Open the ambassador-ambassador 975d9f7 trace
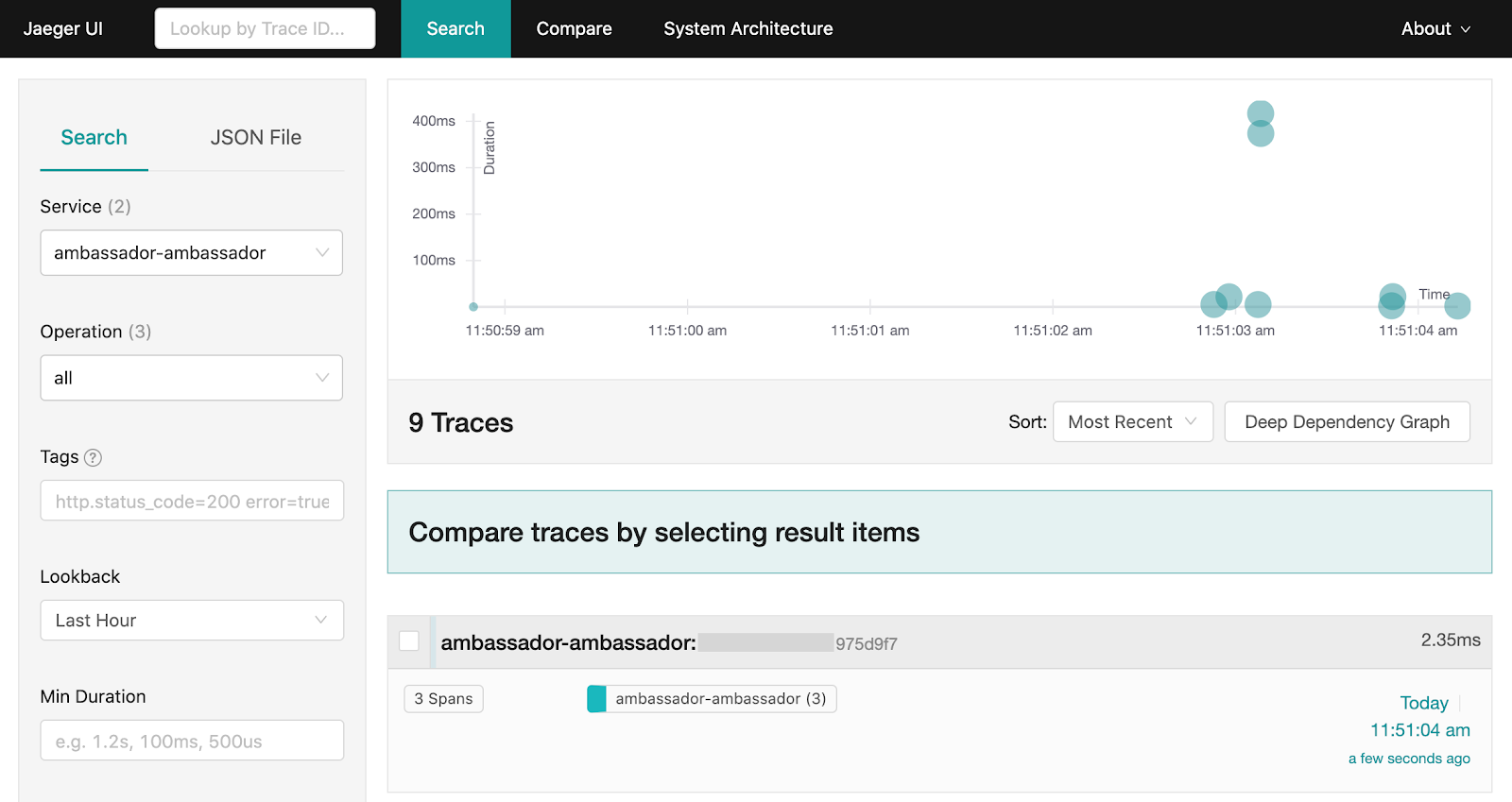This screenshot has height=802, width=1512. [x=669, y=643]
